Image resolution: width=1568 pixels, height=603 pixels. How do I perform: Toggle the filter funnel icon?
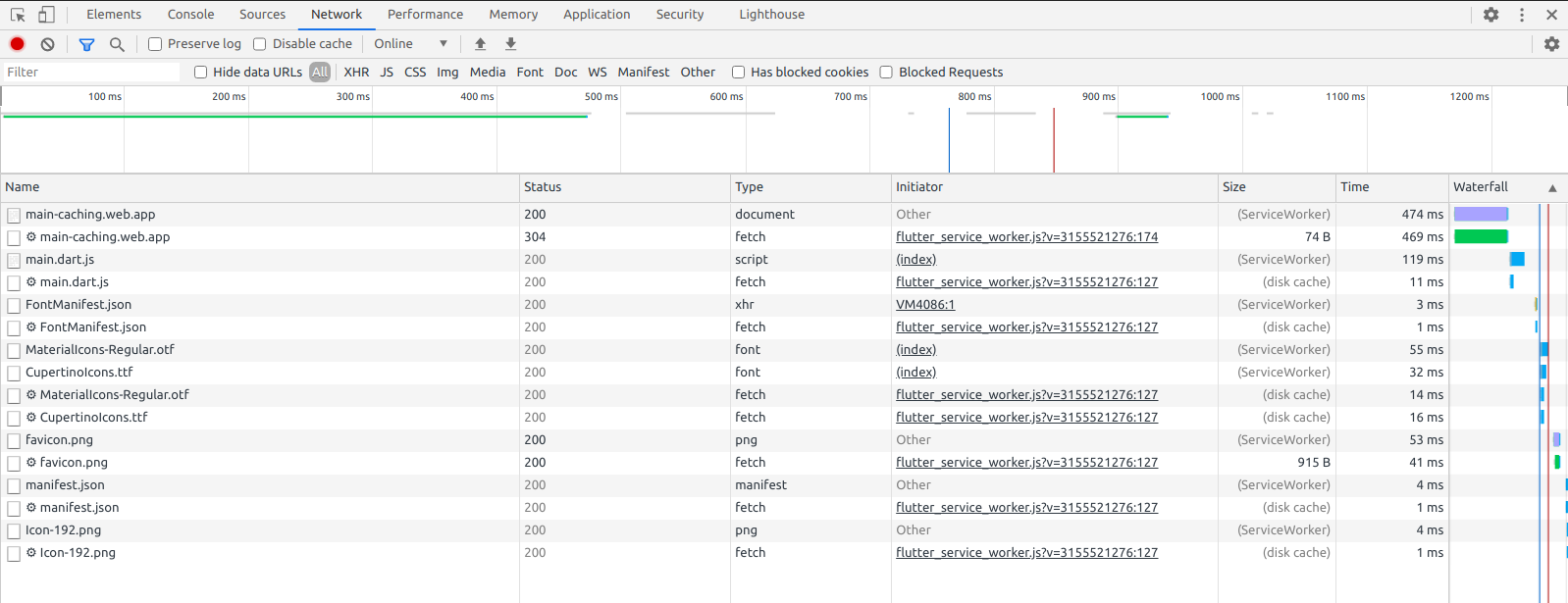[86, 44]
